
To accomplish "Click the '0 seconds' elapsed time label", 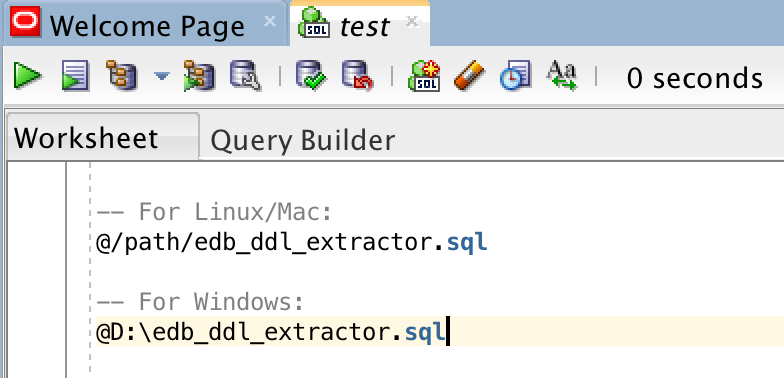I will click(x=694, y=78).
